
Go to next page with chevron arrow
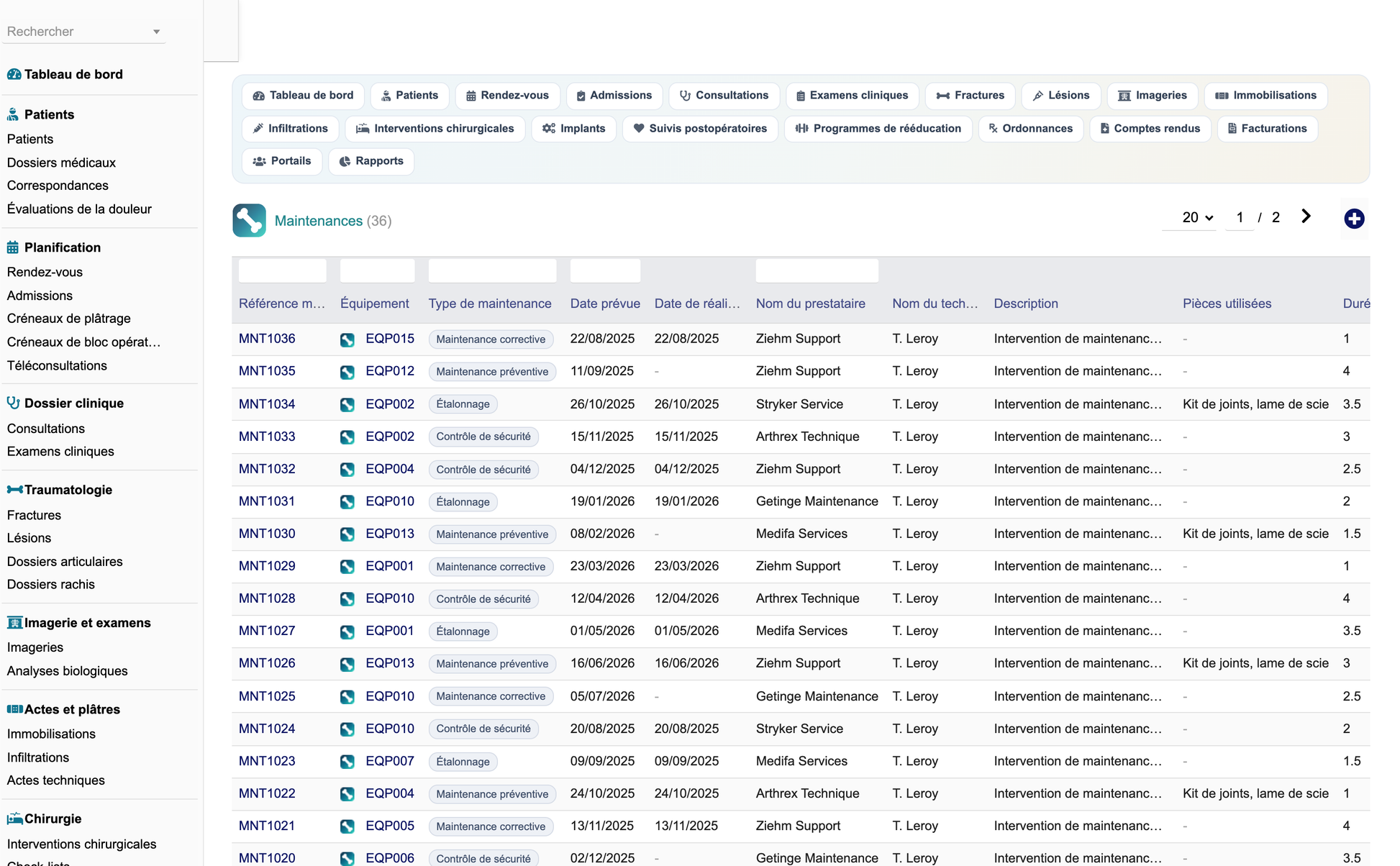pyautogui.click(x=1306, y=216)
